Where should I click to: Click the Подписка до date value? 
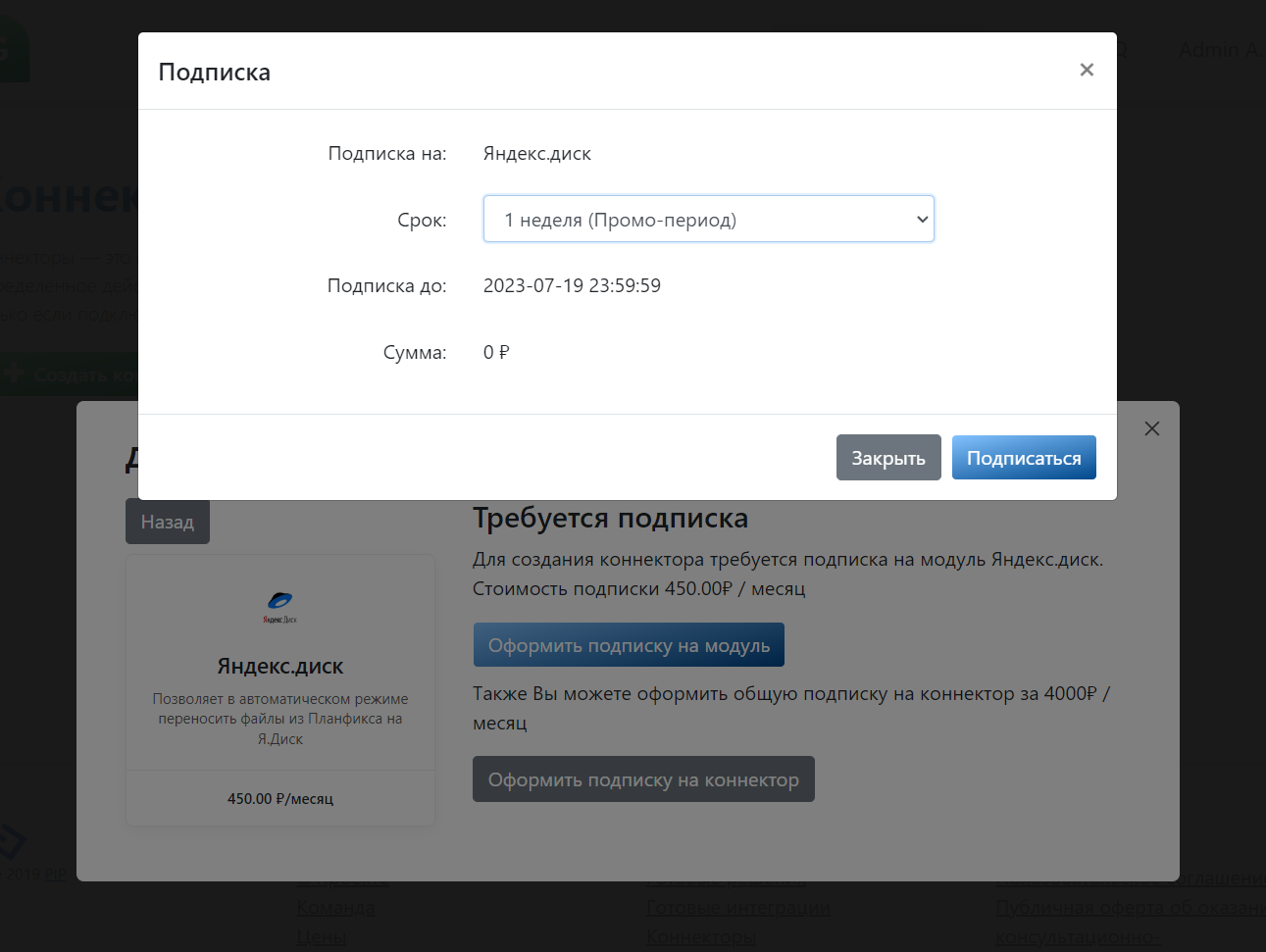[x=572, y=285]
